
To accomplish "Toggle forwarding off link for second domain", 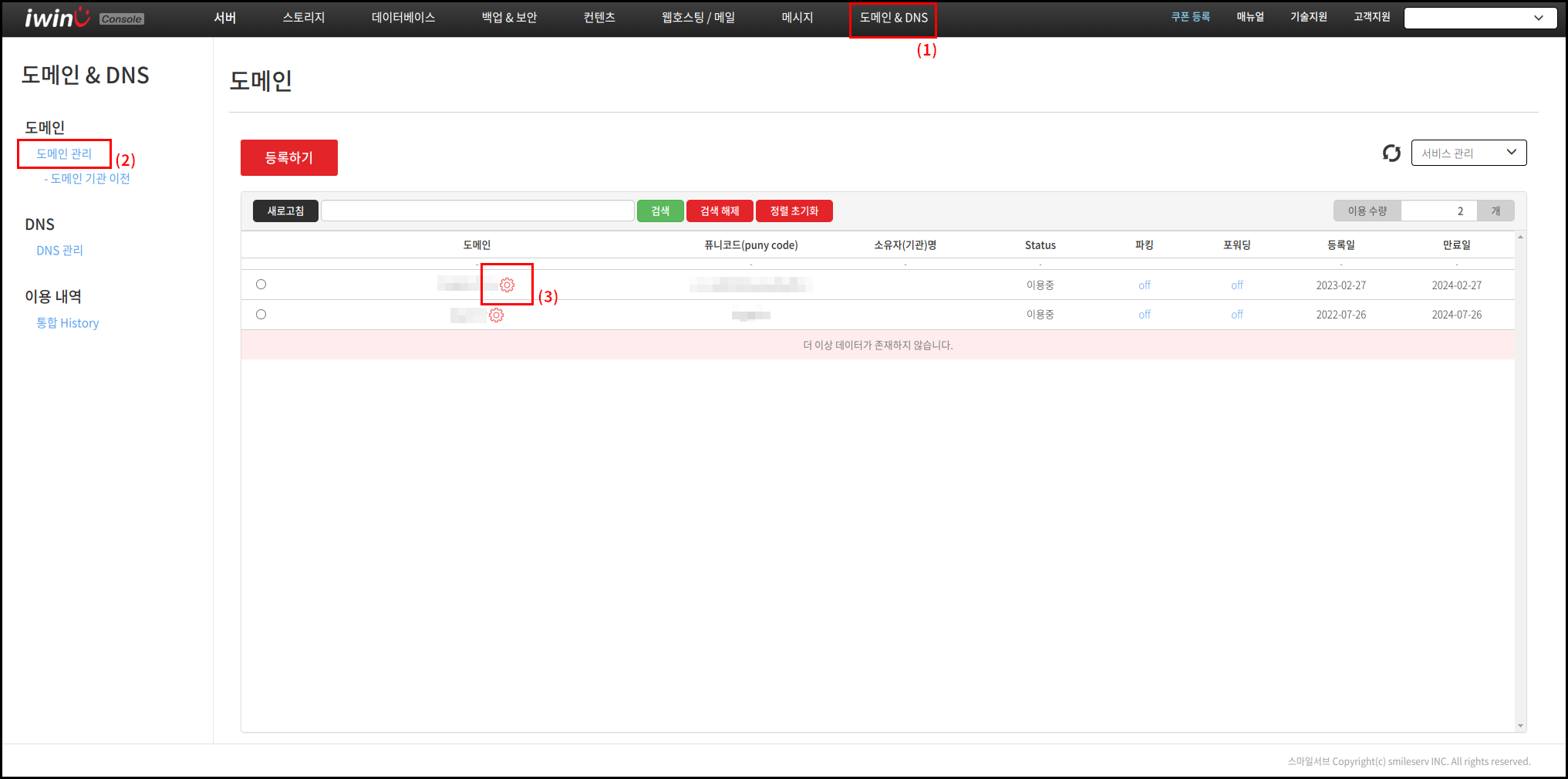I will [1236, 315].
